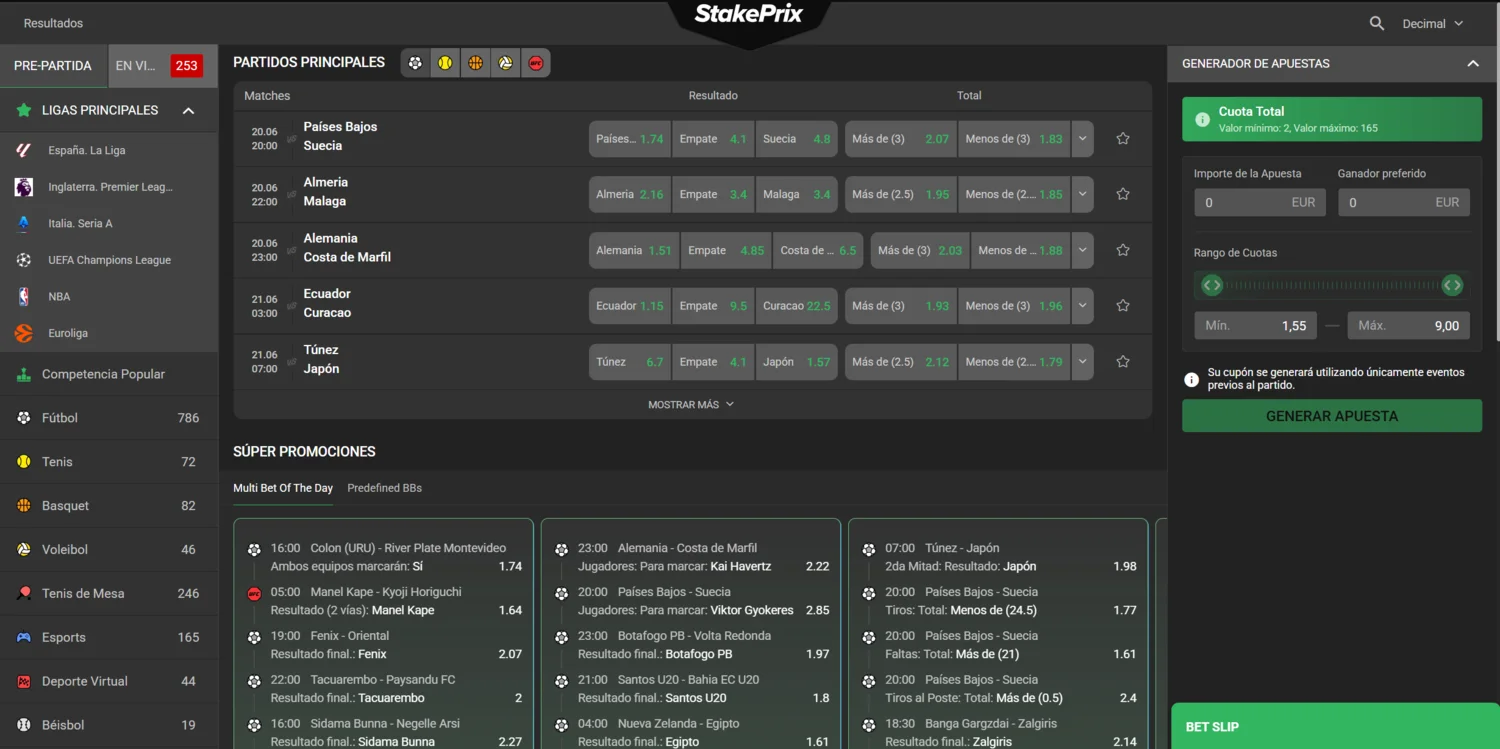
Task: Click the Rango de Cuotas slider track
Action: [1332, 286]
